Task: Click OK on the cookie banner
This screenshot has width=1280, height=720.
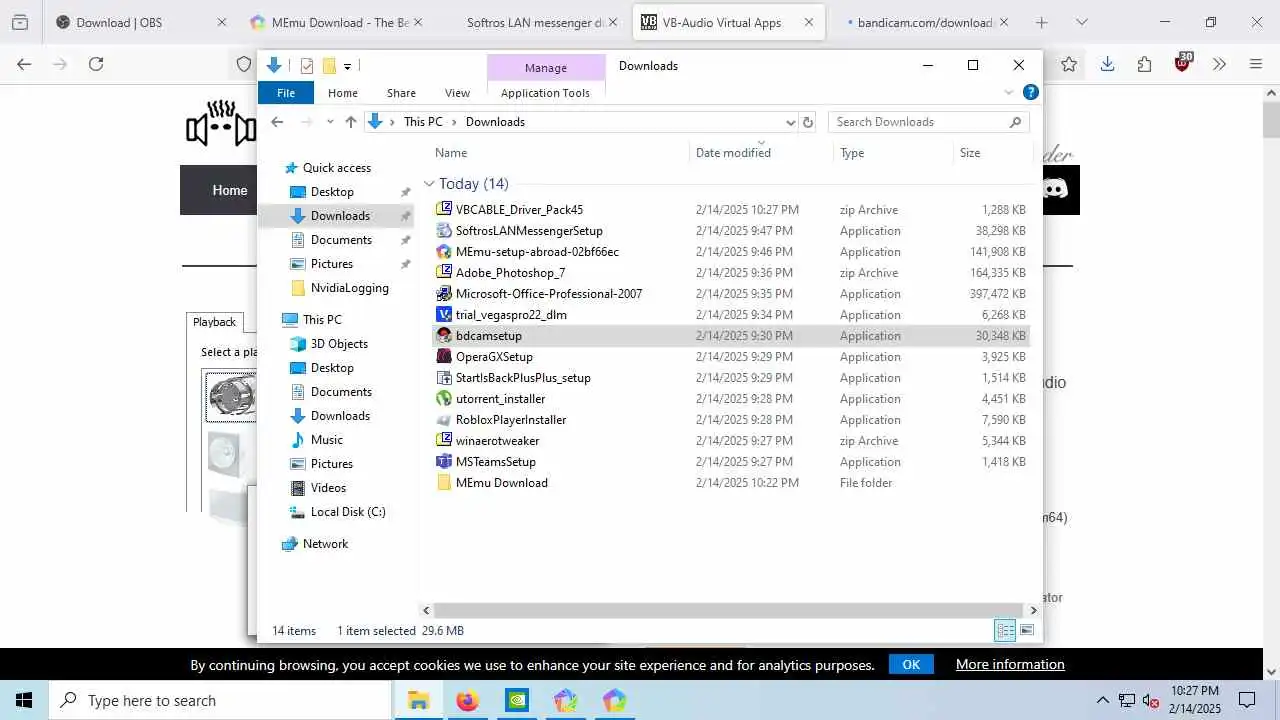Action: point(911,664)
